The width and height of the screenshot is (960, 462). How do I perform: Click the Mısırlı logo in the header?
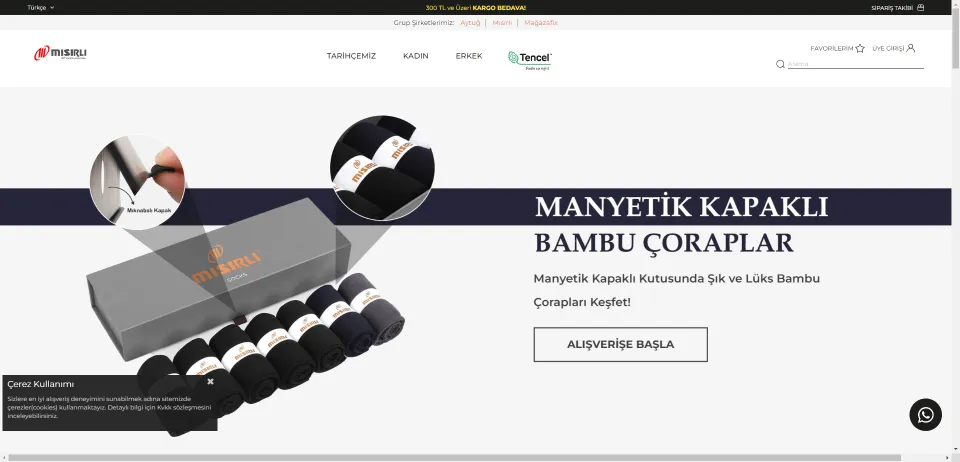pos(60,53)
